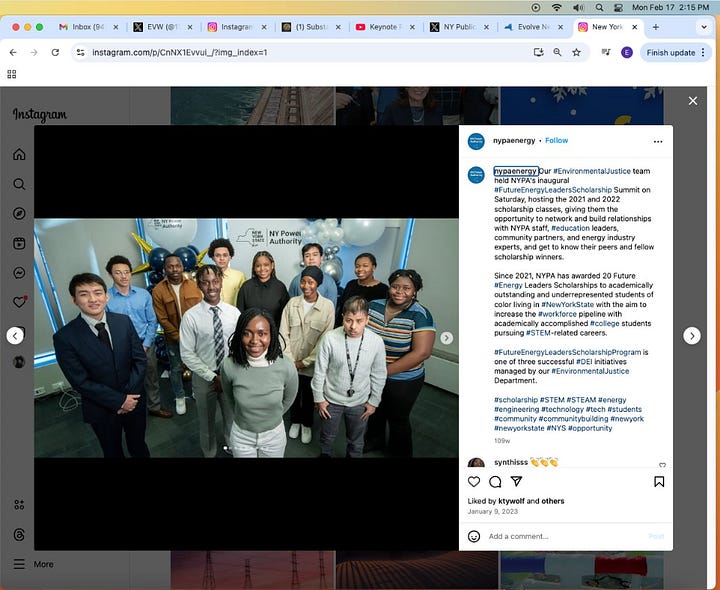Open the #DEI hashtag
Image resolution: width=720 pixels, height=590 pixels.
click(x=584, y=362)
